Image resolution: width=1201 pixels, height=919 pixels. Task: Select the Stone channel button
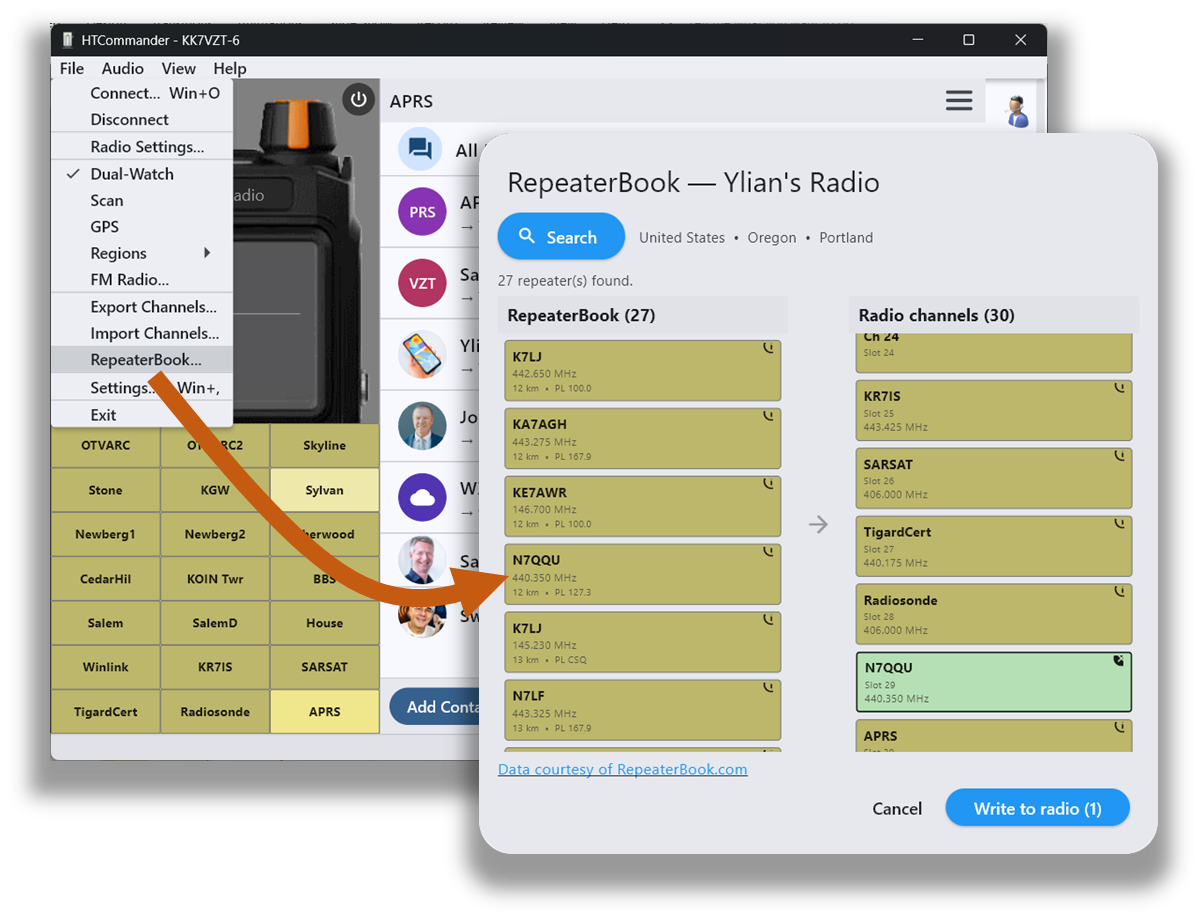click(105, 490)
